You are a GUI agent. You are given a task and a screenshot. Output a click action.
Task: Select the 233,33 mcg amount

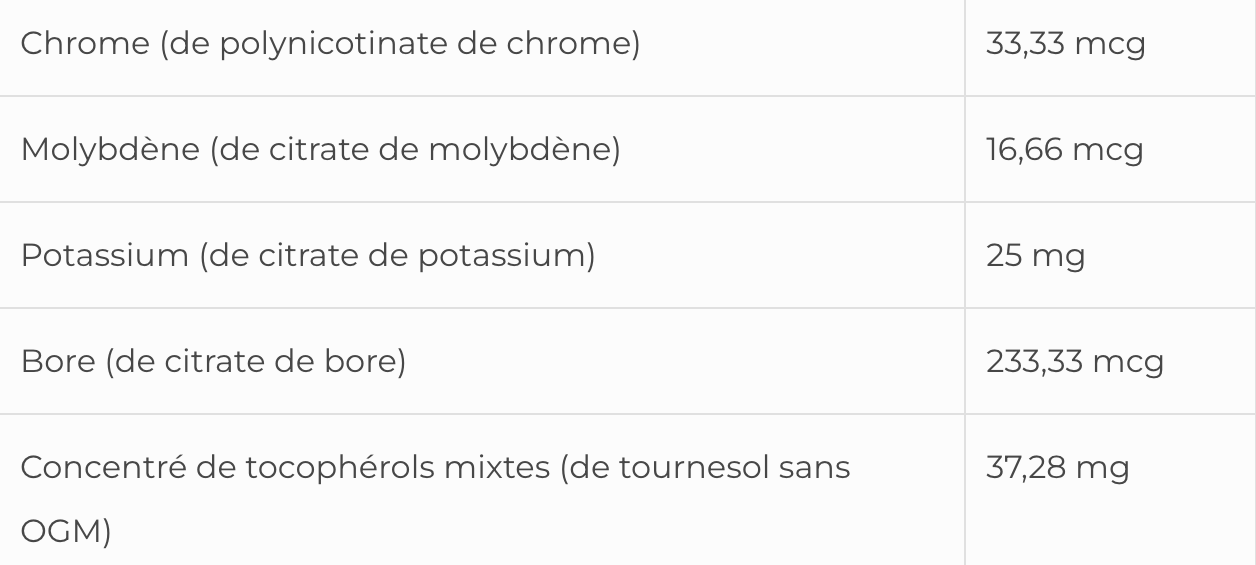1075,361
